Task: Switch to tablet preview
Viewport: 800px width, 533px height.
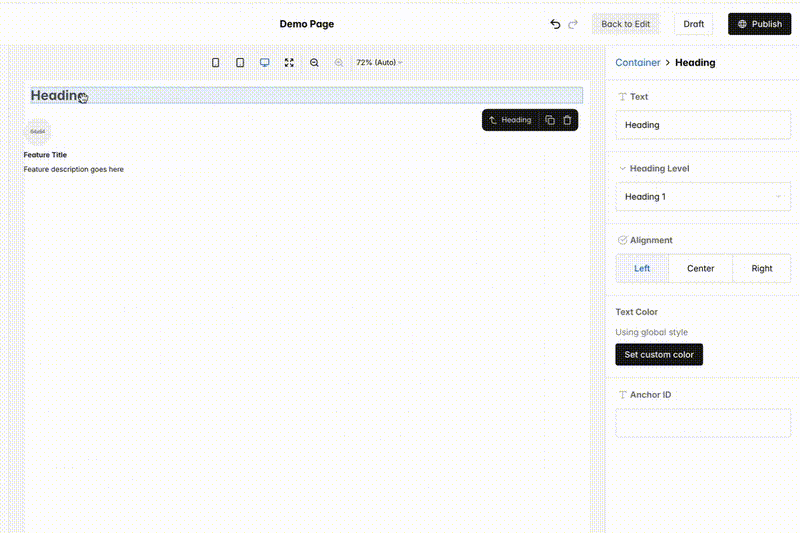Action: pyautogui.click(x=240, y=62)
